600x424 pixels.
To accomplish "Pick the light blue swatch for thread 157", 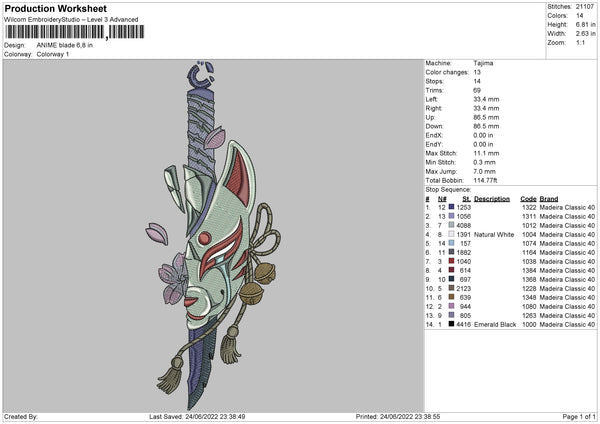I will pos(452,243).
